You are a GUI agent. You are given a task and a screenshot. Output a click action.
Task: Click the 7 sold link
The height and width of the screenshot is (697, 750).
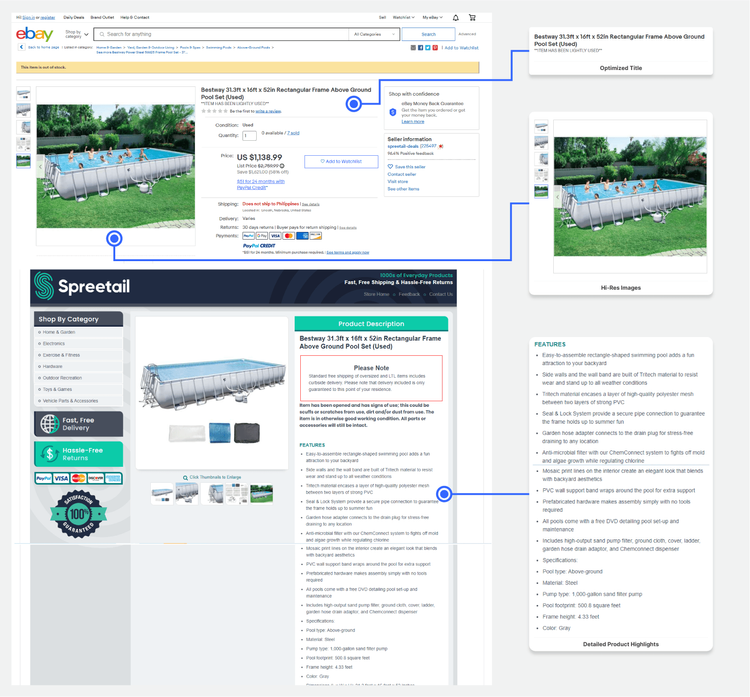pos(293,133)
